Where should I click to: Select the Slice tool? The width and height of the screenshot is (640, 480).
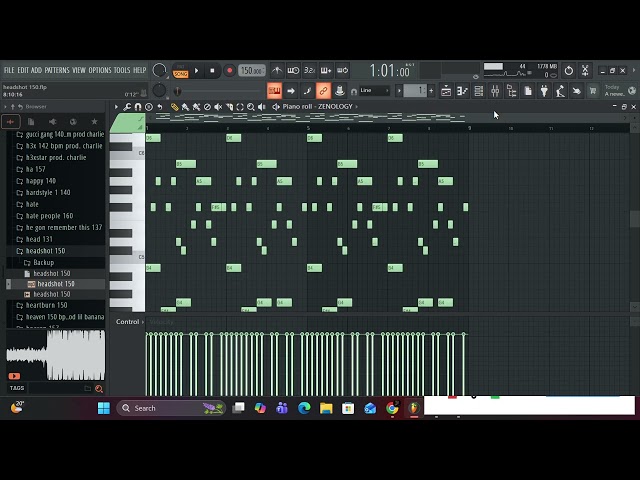(229, 107)
